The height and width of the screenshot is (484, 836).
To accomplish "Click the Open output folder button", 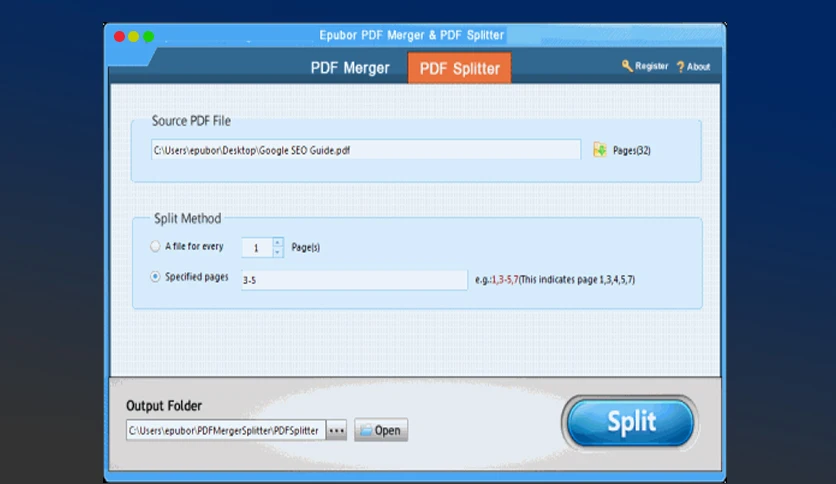I will pyautogui.click(x=381, y=430).
